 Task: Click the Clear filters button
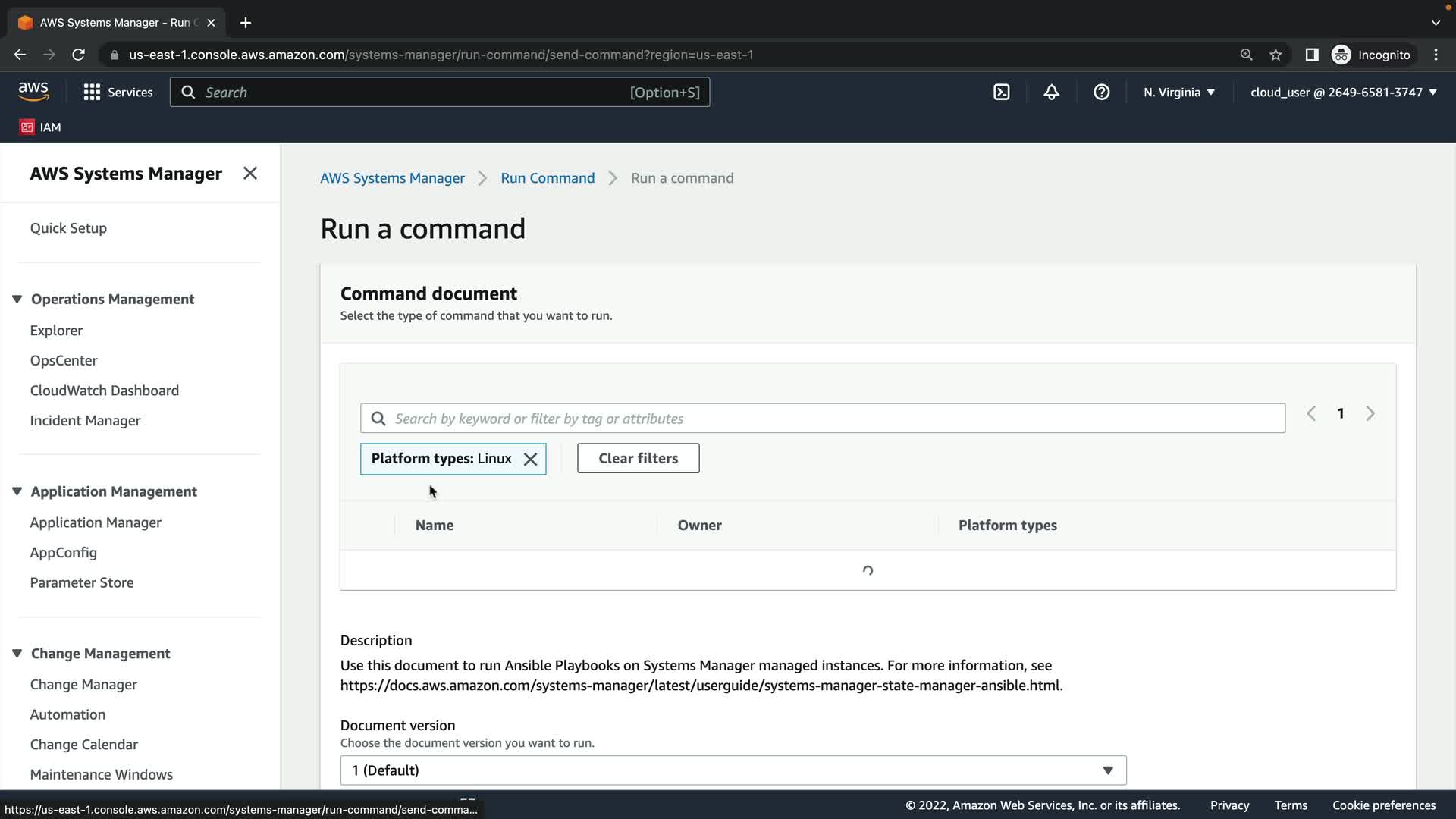[x=638, y=458]
